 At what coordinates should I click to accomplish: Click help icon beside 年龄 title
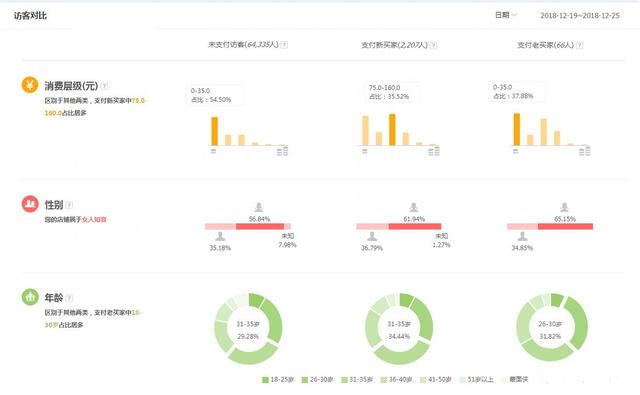pyautogui.click(x=69, y=297)
